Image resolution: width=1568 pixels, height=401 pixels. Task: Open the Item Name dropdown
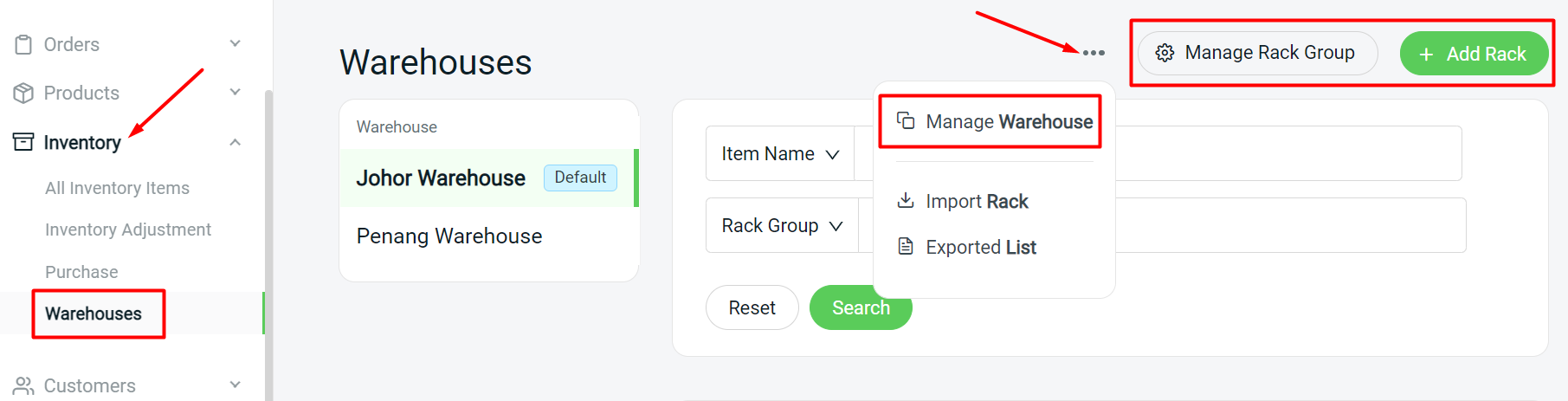coord(780,154)
